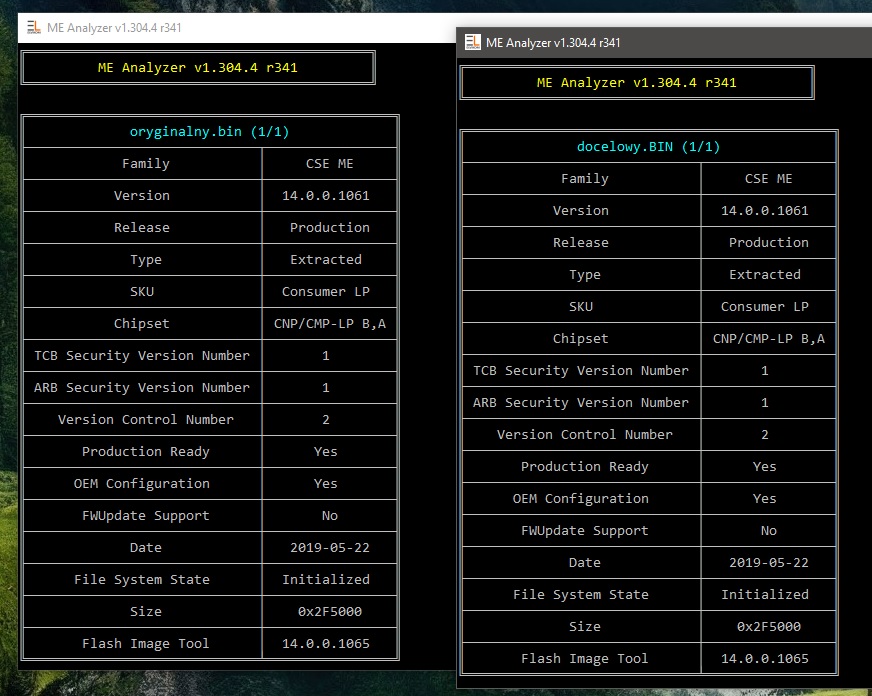This screenshot has height=696, width=872.
Task: Click OEM Configuration value Yes in docelowy.BIN table
Action: (765, 498)
